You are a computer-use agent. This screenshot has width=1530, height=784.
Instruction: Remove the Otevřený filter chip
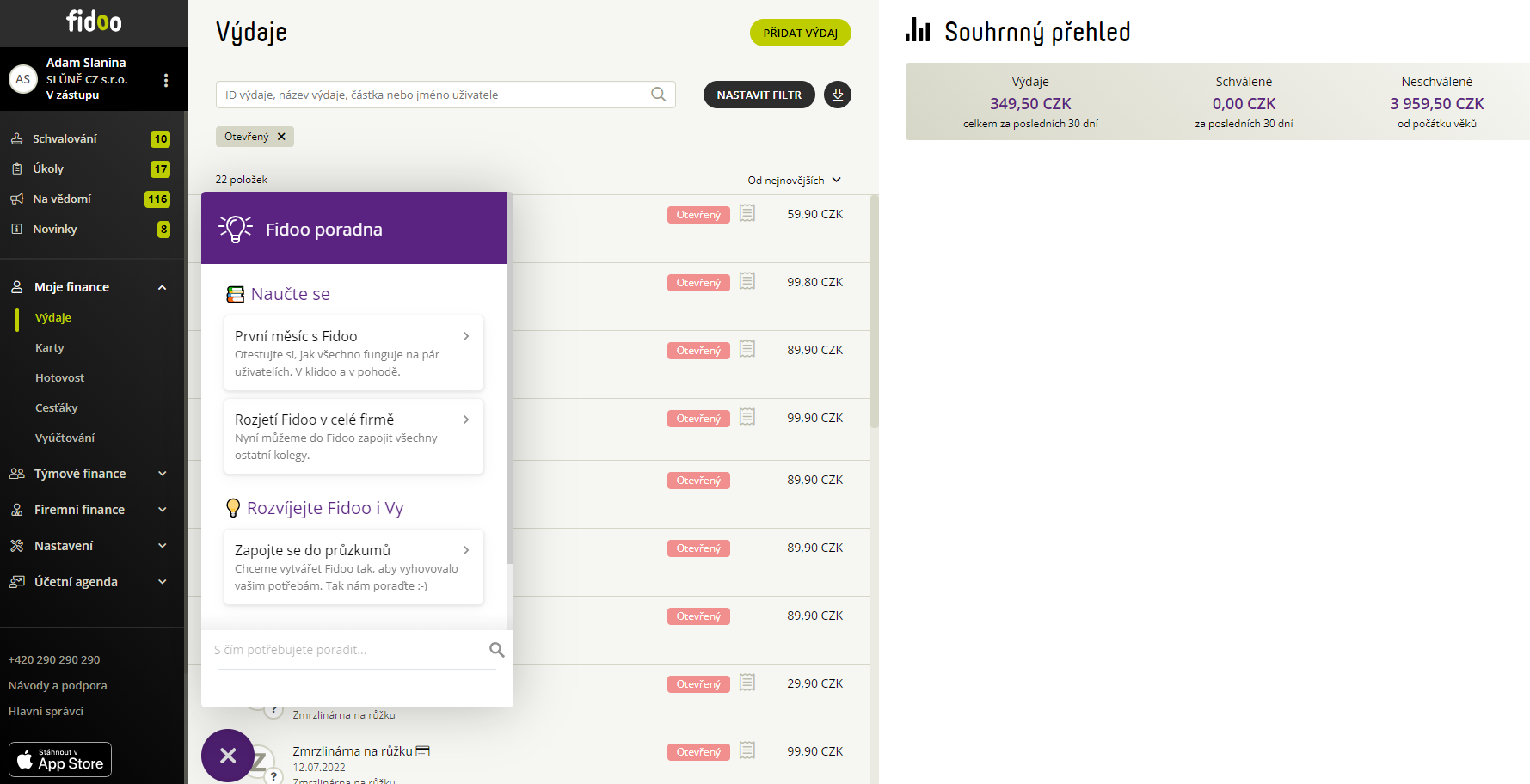pyautogui.click(x=281, y=137)
